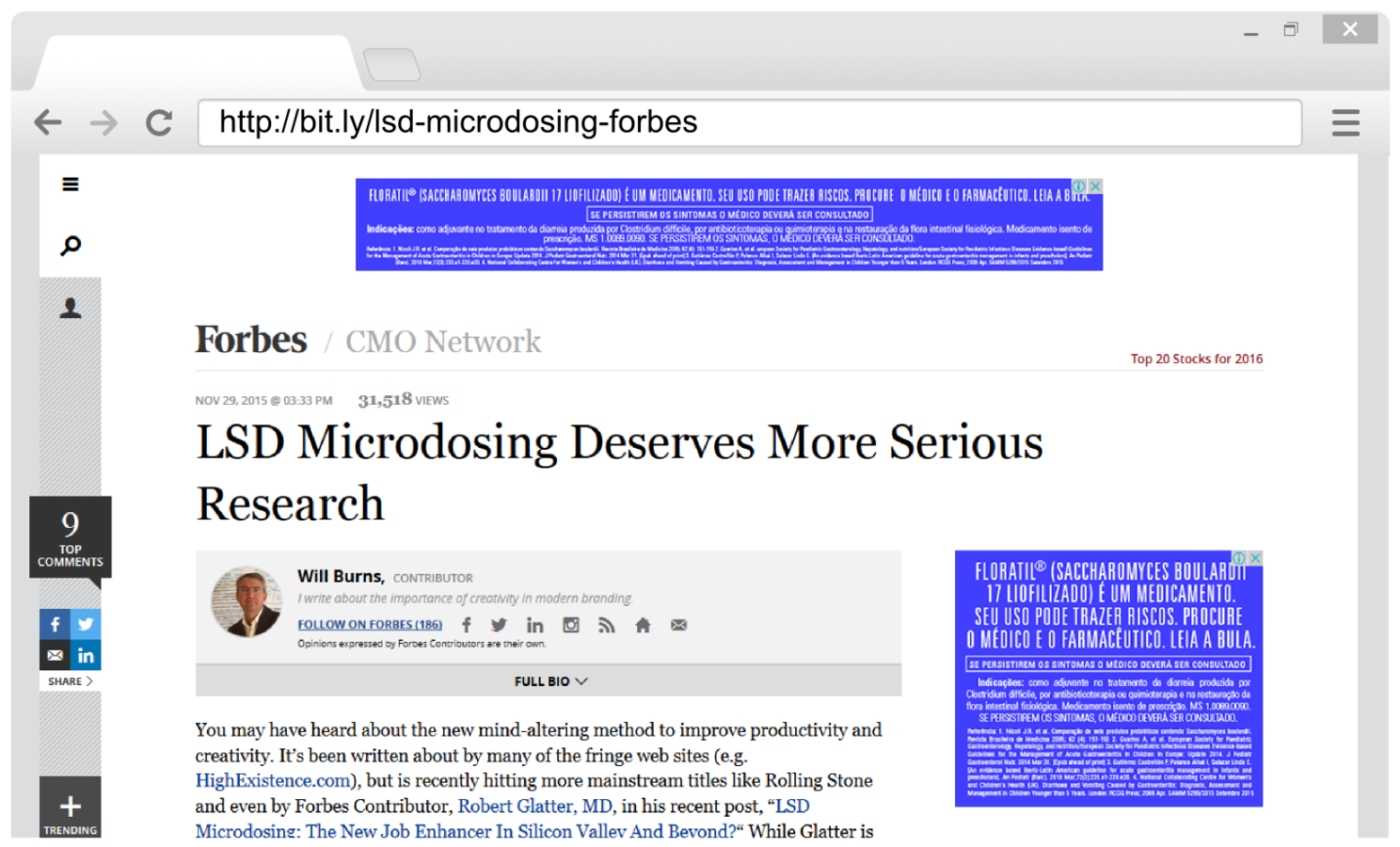Click the top Floratil banner advertisement
The width and height of the screenshot is (1400, 847).
click(x=729, y=225)
